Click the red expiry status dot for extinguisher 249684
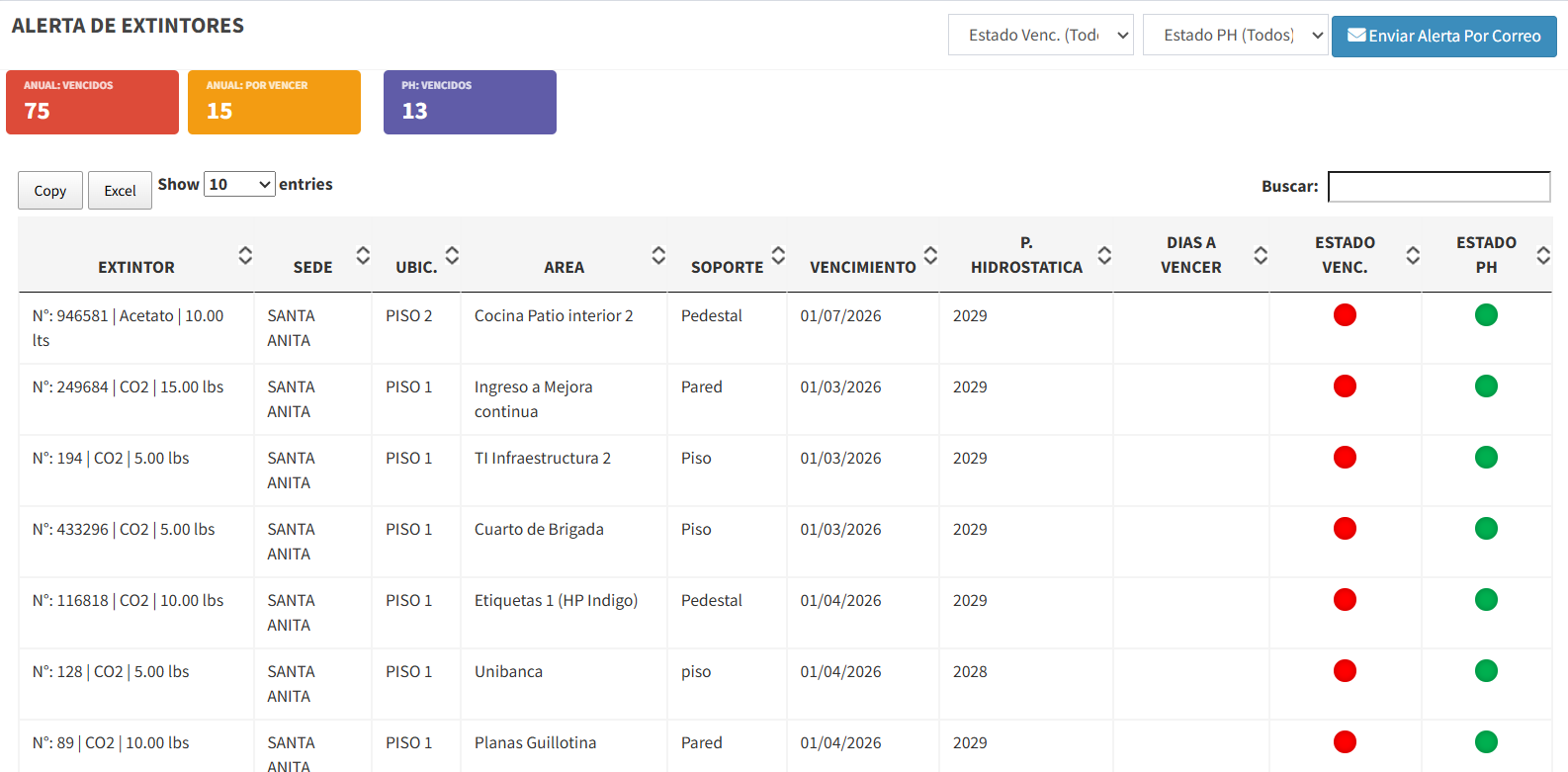 [x=1345, y=386]
